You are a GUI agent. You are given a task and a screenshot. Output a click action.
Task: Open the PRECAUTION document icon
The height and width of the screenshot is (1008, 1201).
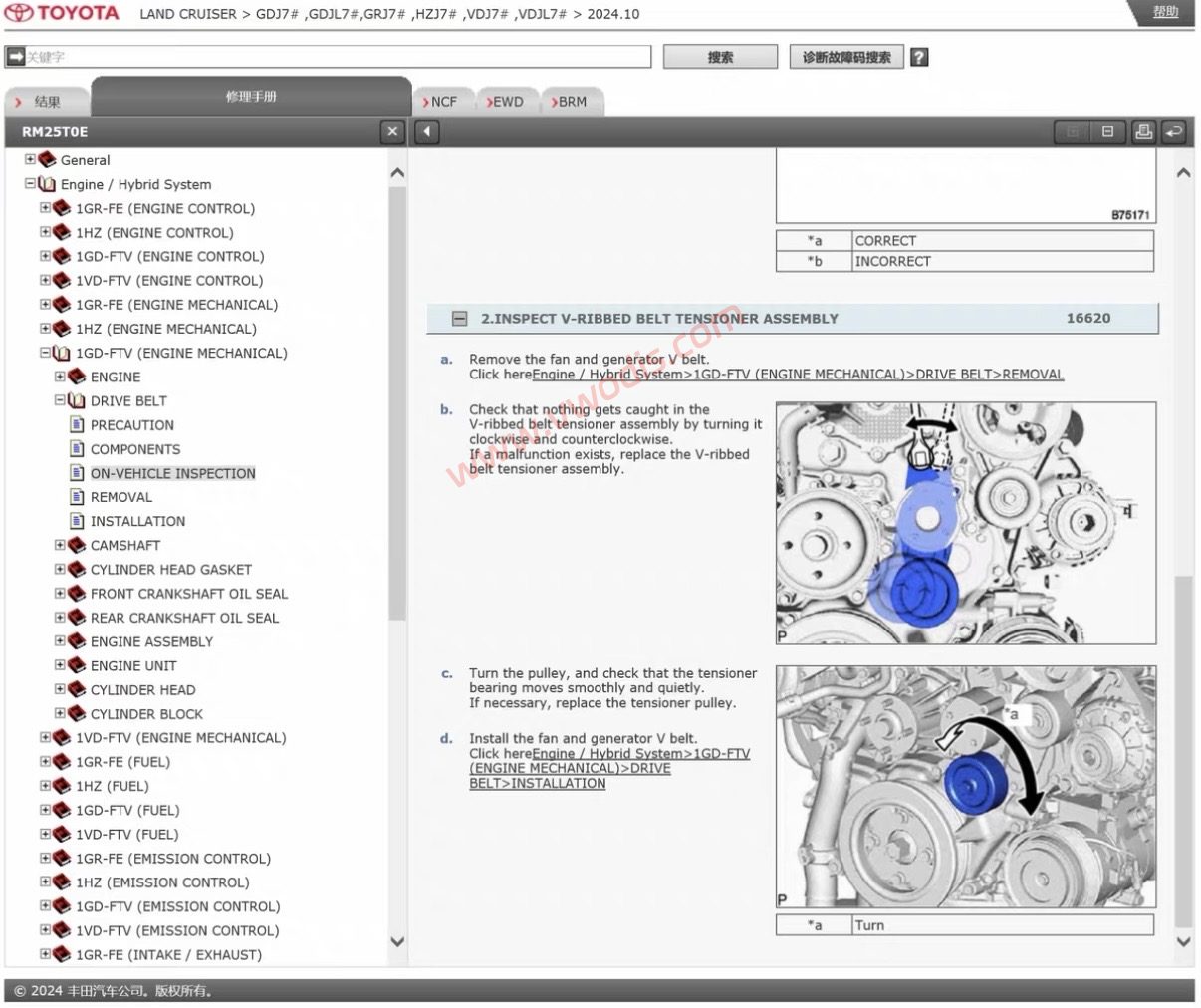pyautogui.click(x=77, y=424)
